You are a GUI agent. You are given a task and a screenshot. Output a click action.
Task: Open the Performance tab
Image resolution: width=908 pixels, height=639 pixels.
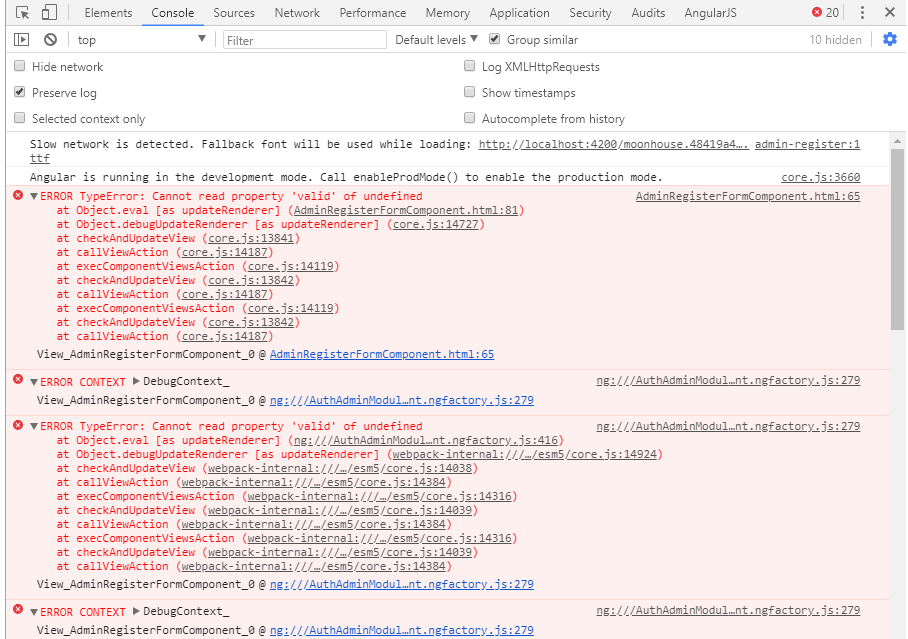pos(373,13)
